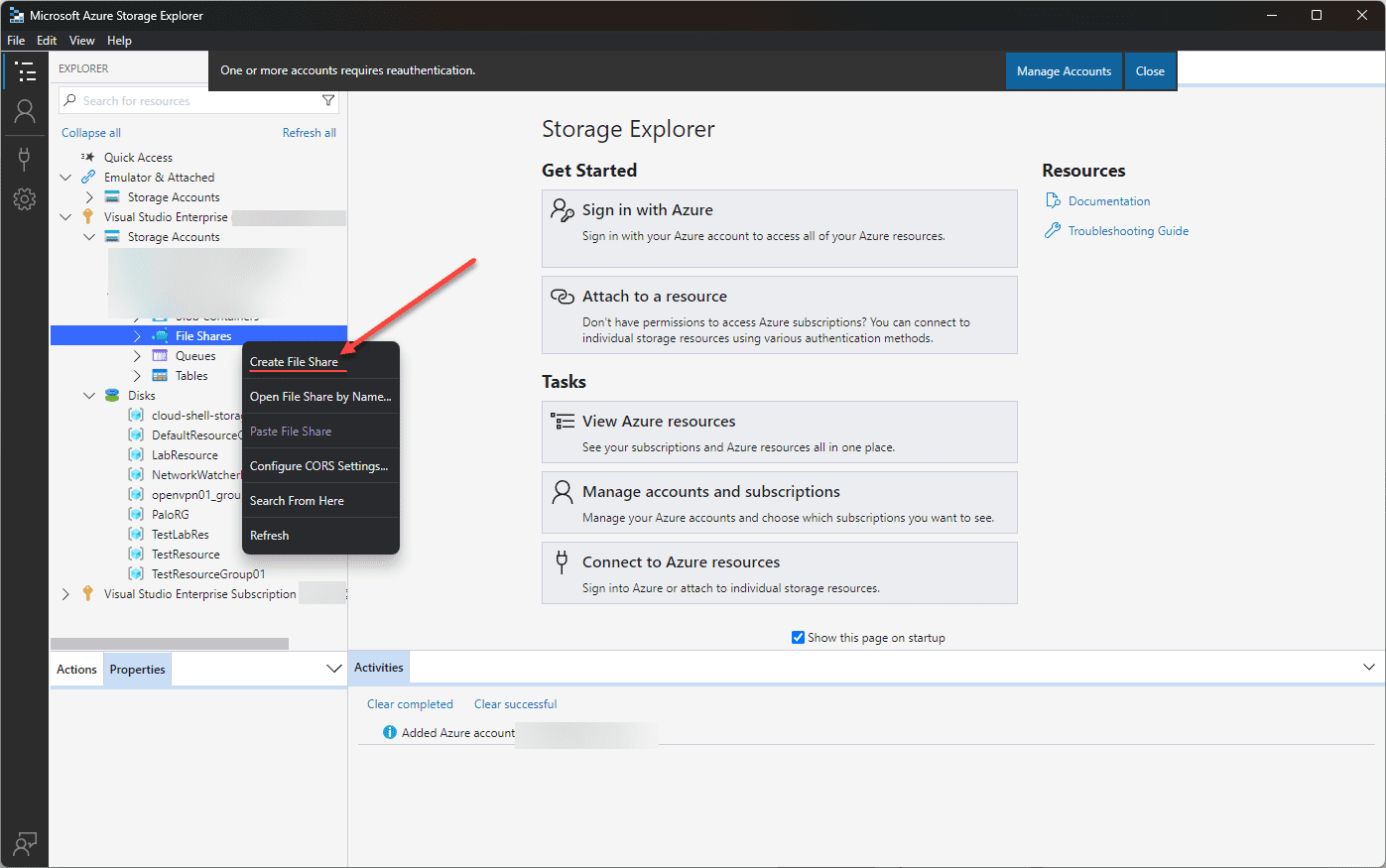The width and height of the screenshot is (1386, 868).
Task: Collapse the Visual Studio Enterprise node
Action: [65, 216]
